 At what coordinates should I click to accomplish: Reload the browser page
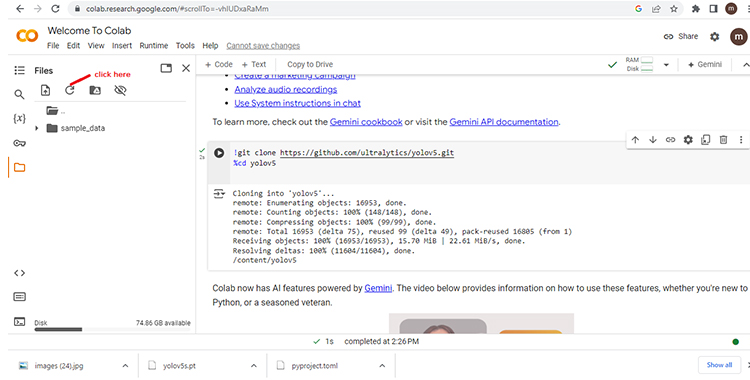(x=55, y=9)
